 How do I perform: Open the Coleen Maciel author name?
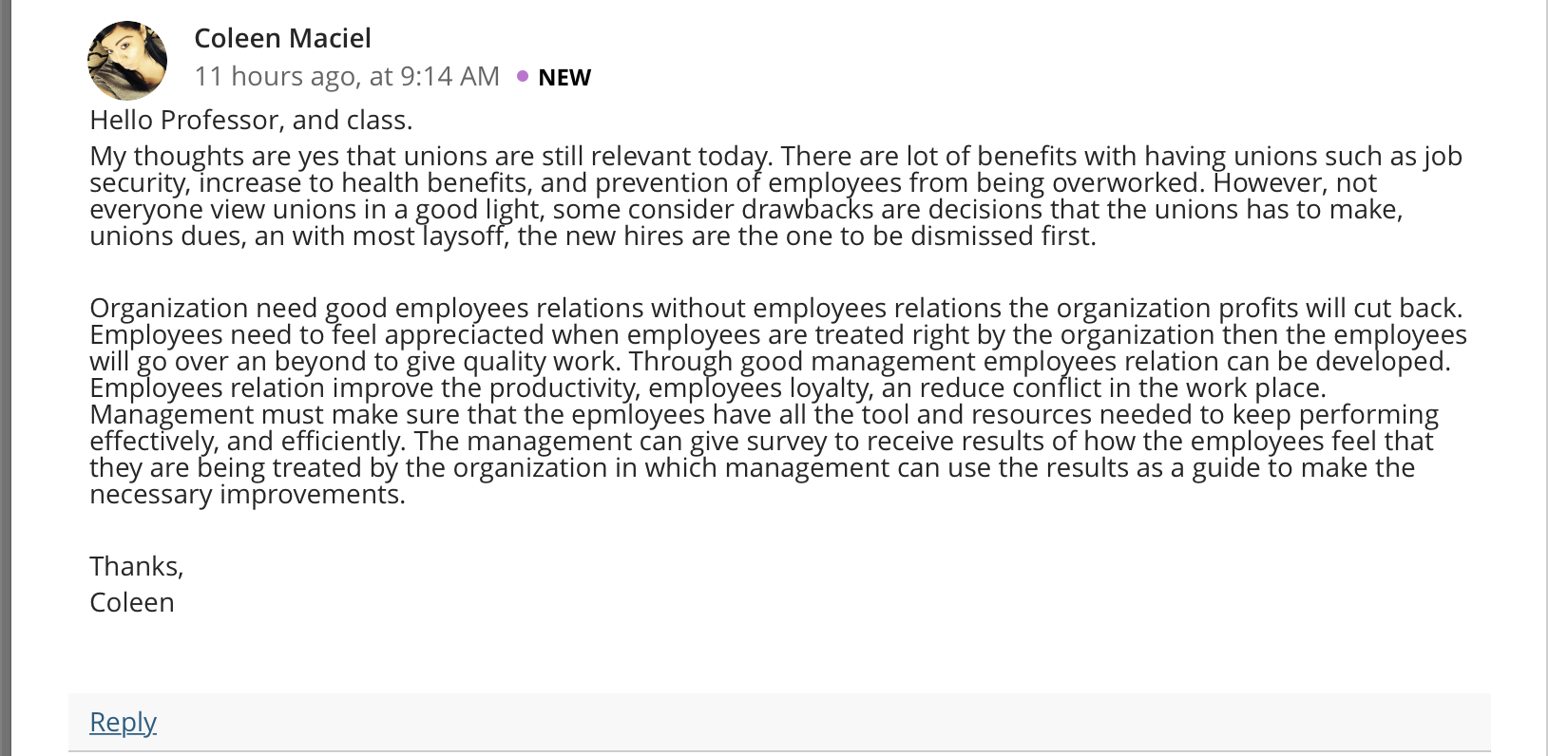[x=282, y=38]
